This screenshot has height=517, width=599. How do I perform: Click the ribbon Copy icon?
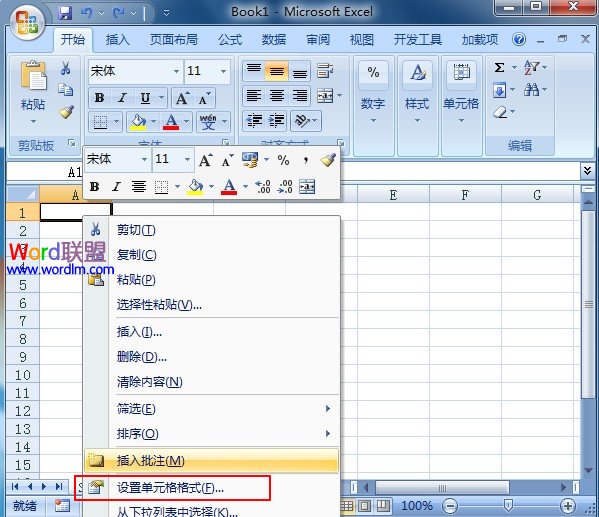pos(65,90)
